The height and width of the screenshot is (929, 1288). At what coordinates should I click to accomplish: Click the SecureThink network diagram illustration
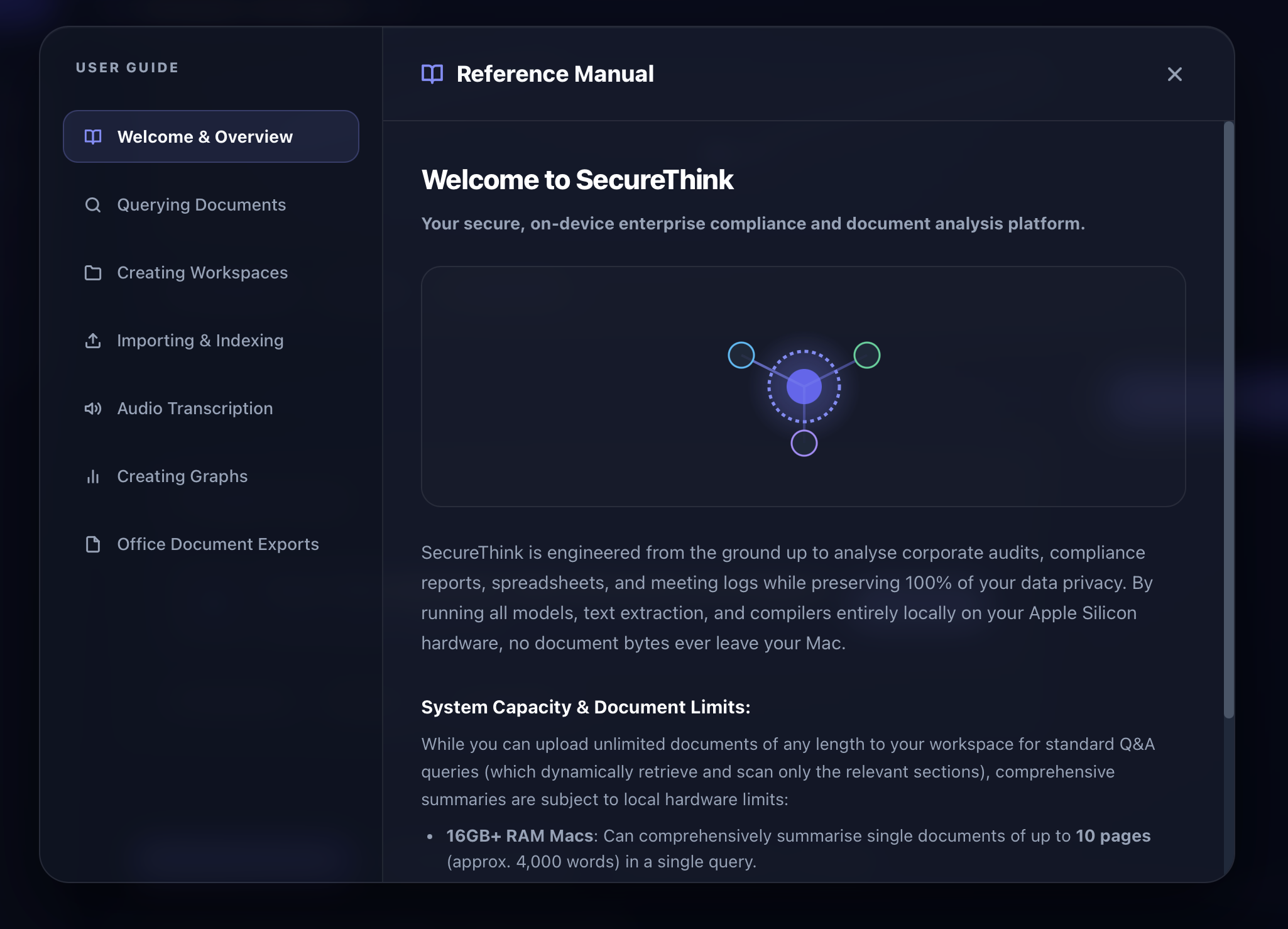click(x=804, y=387)
